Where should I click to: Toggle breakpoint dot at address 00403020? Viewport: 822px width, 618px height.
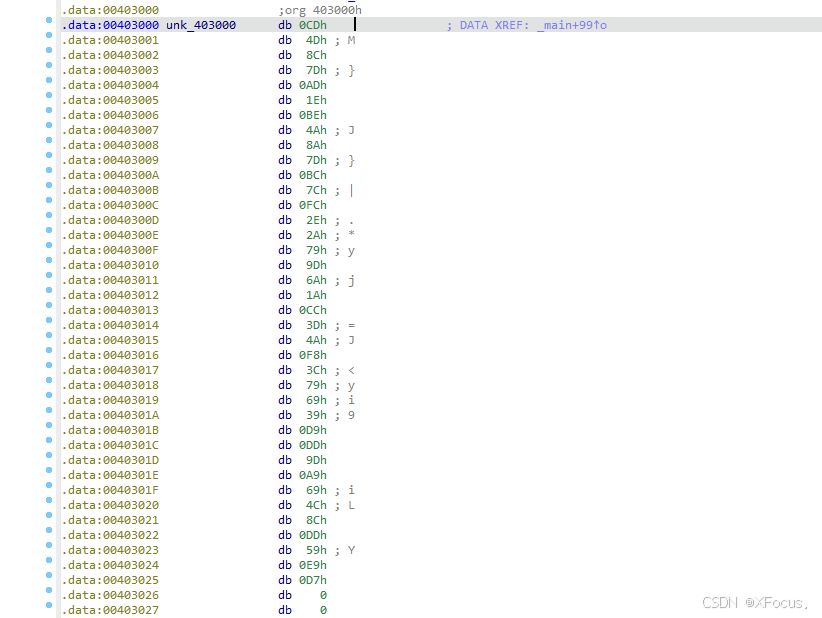pyautogui.click(x=49, y=500)
